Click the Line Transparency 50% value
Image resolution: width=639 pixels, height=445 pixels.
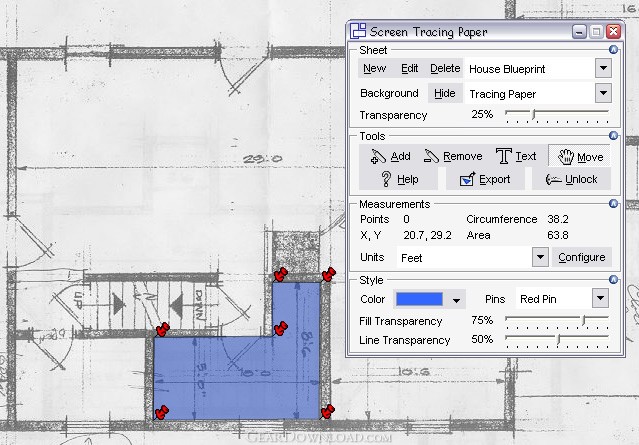coord(482,339)
